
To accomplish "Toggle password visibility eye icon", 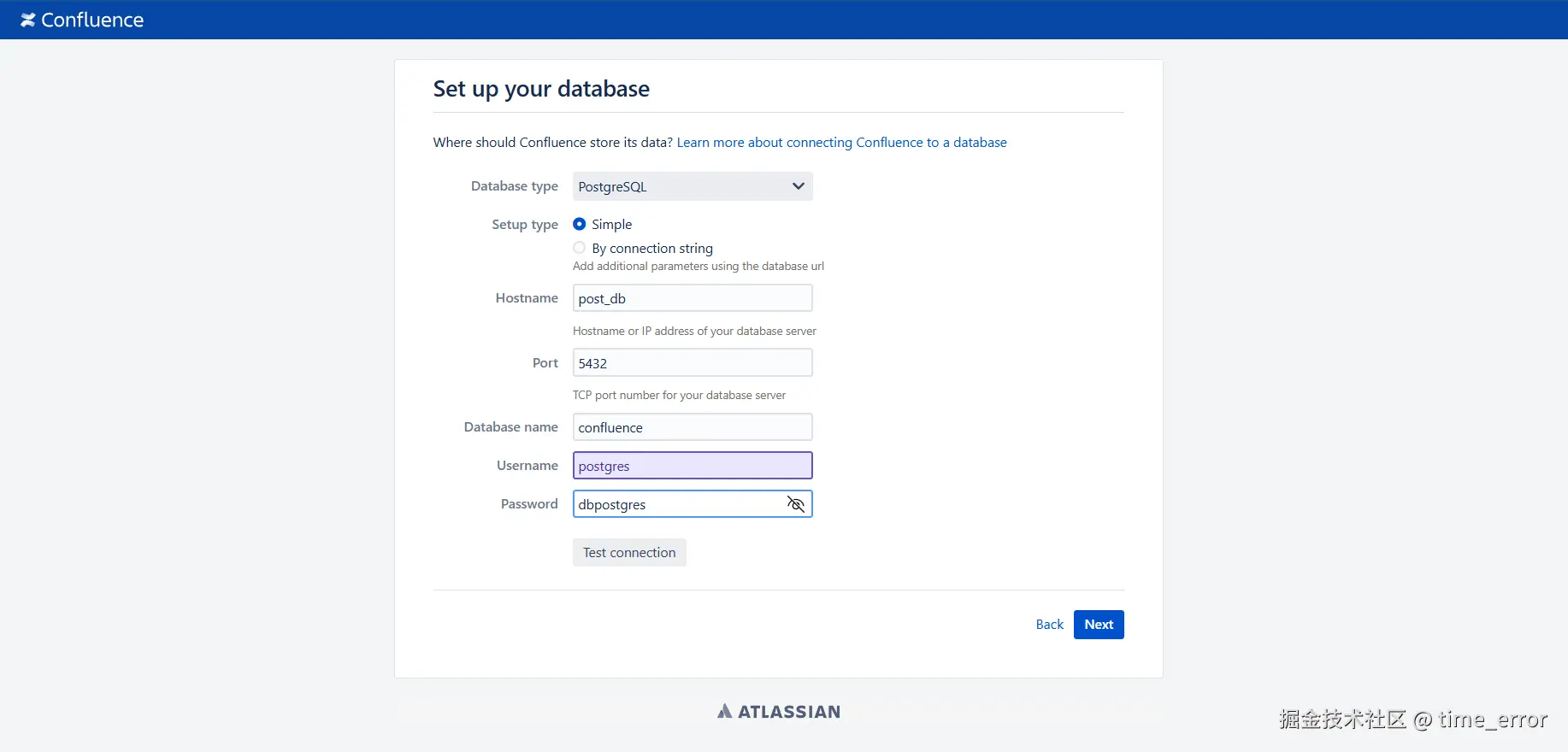I will [796, 504].
